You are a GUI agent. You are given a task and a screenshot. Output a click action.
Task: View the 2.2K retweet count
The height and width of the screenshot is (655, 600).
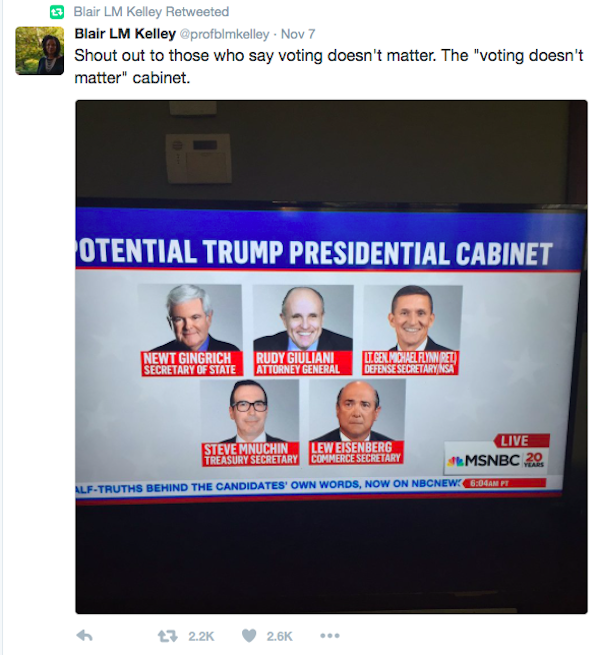201,636
